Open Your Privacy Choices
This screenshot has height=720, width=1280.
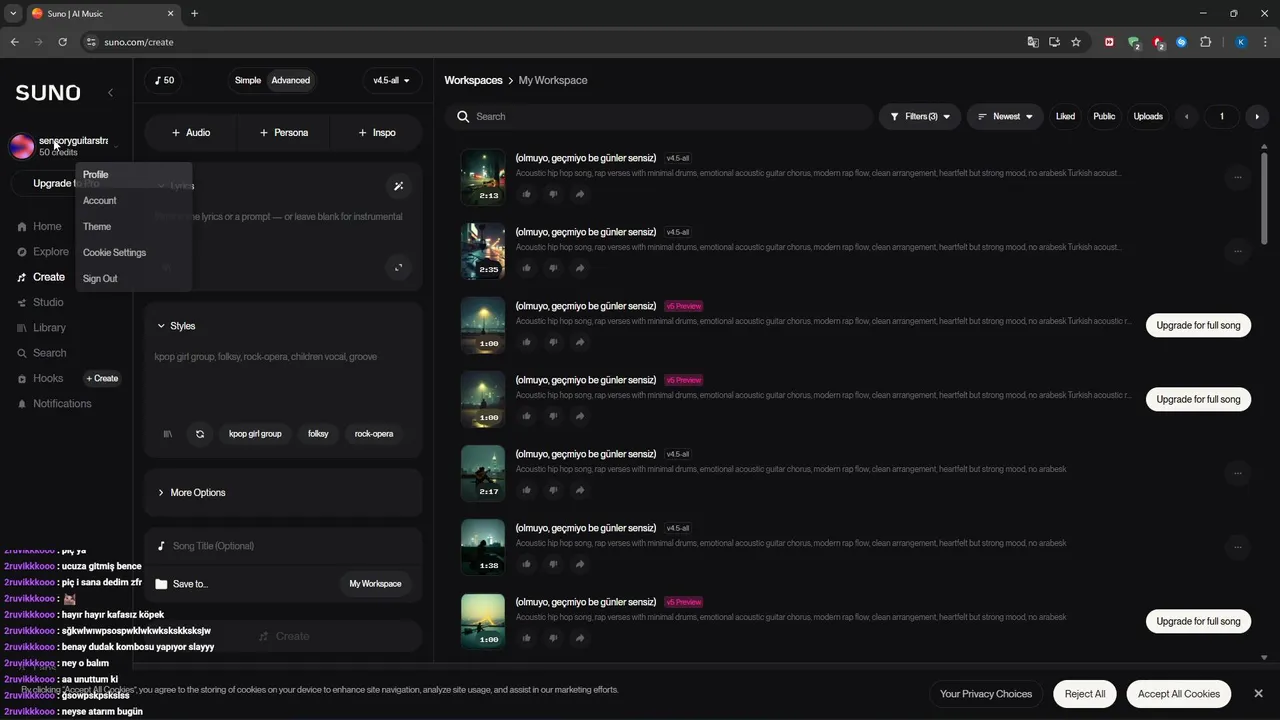pos(986,694)
